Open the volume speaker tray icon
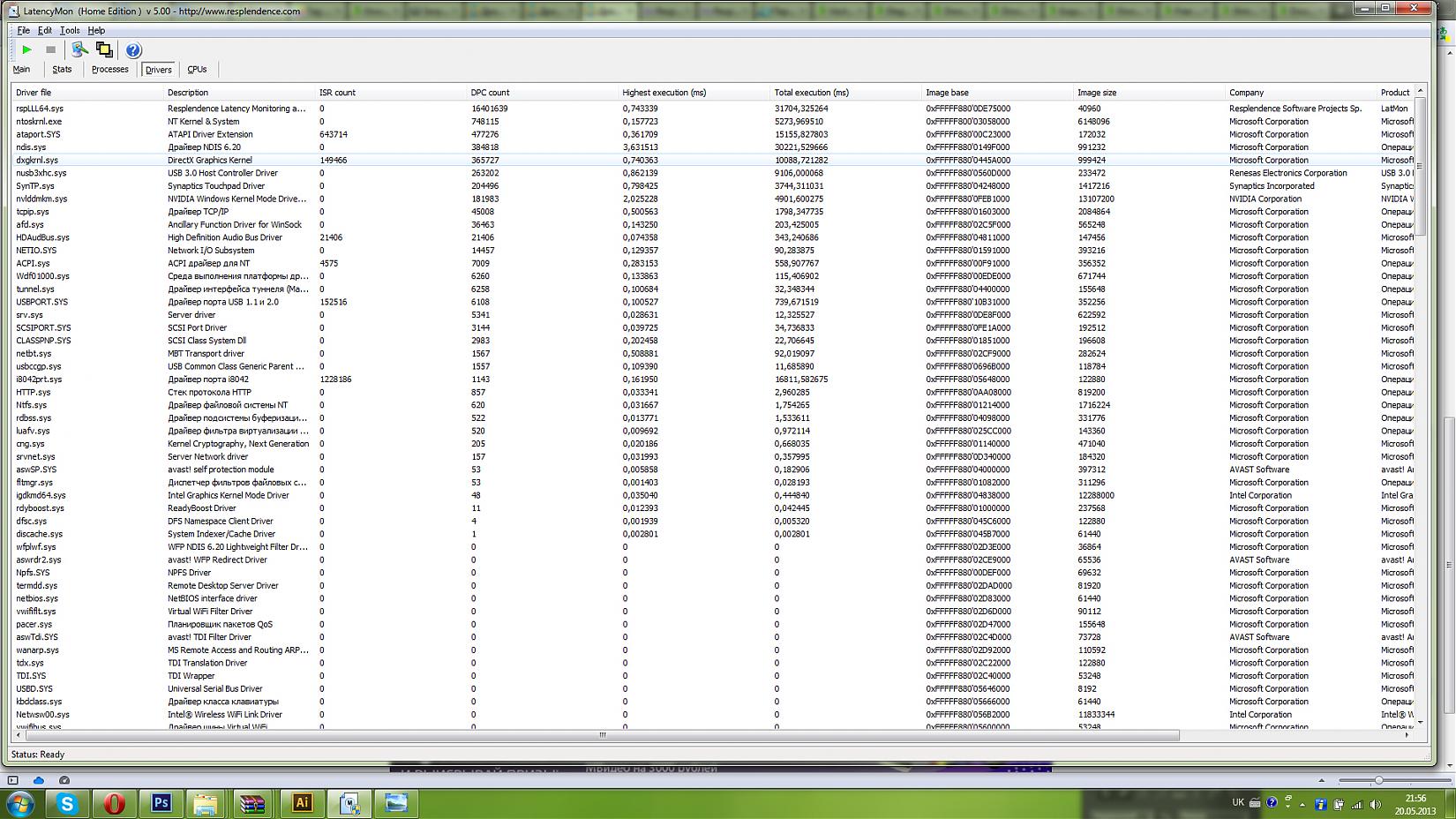1456x819 pixels. [1374, 804]
